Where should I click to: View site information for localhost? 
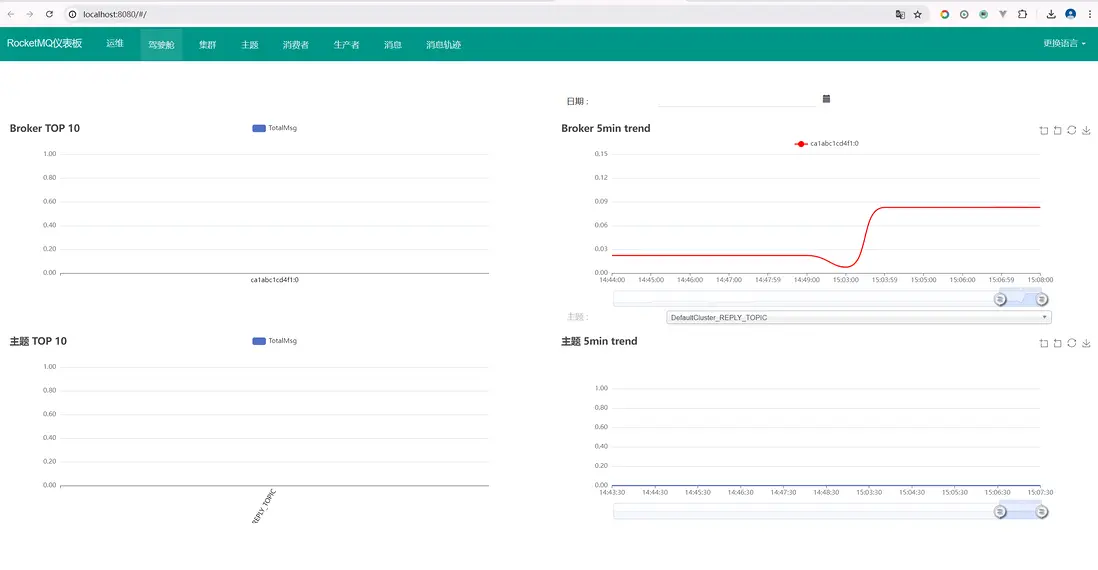72,14
